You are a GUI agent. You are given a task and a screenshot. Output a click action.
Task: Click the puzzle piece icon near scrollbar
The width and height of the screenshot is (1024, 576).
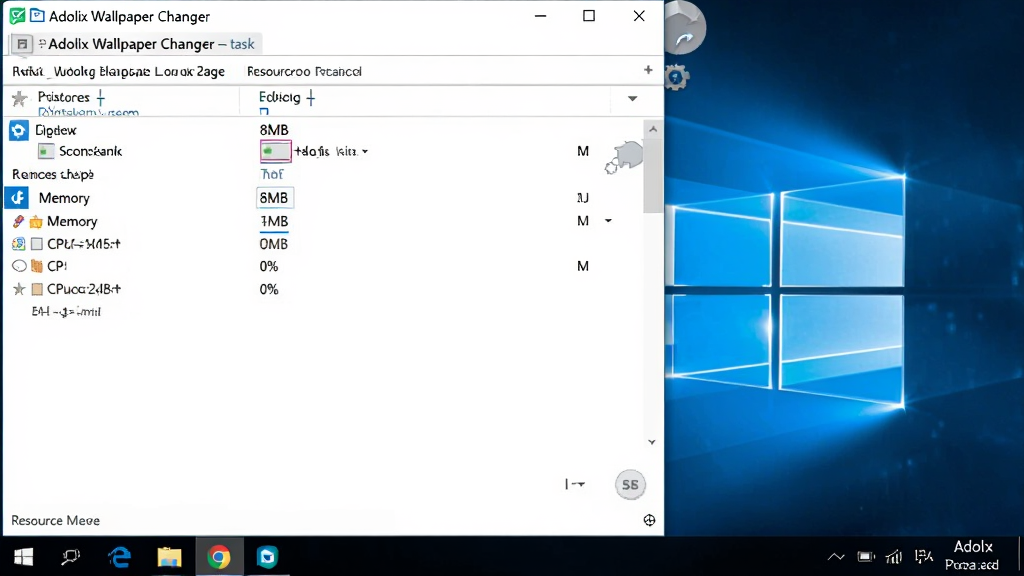pos(624,158)
